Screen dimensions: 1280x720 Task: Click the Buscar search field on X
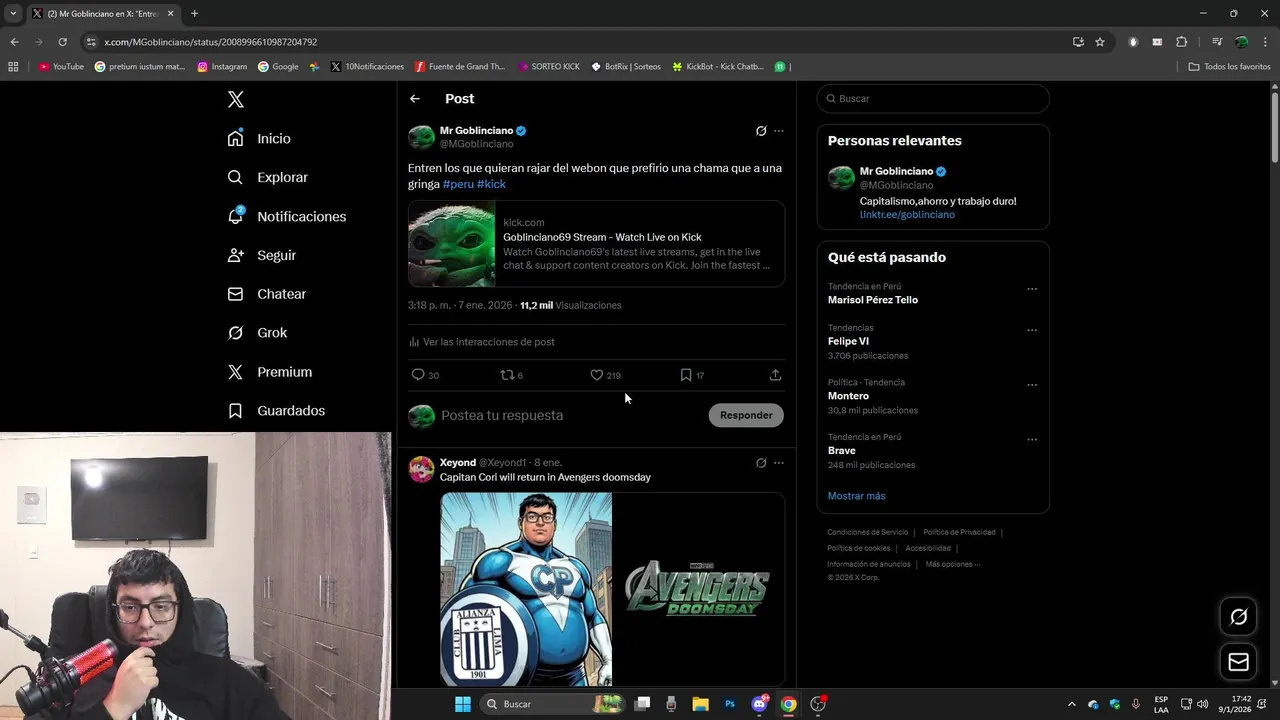933,99
